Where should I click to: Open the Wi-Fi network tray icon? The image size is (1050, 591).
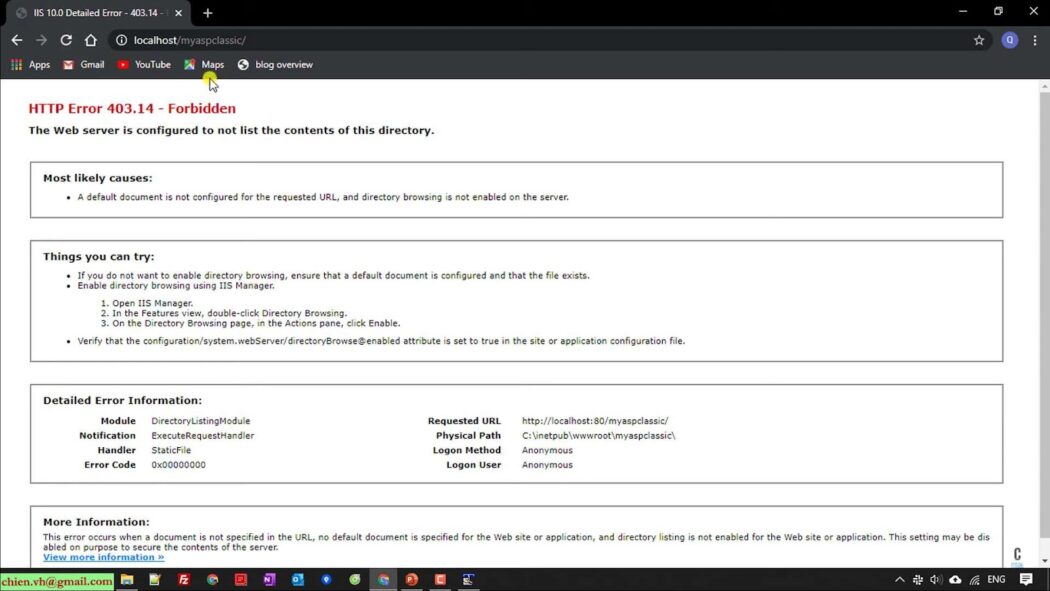tap(974, 580)
